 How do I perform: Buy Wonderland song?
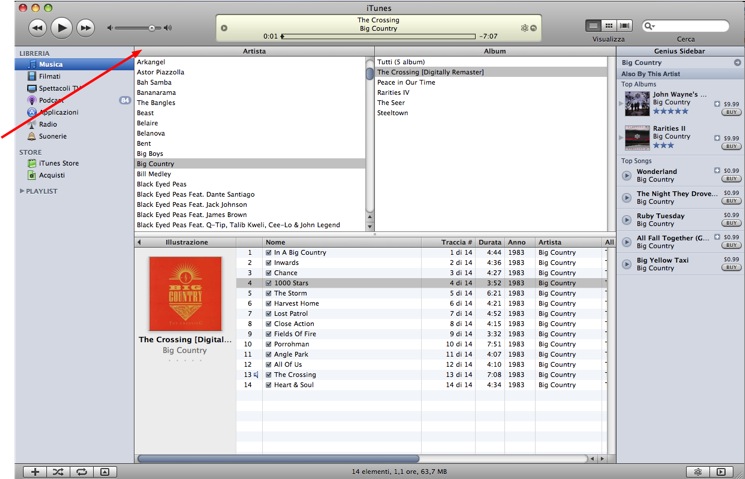[731, 179]
